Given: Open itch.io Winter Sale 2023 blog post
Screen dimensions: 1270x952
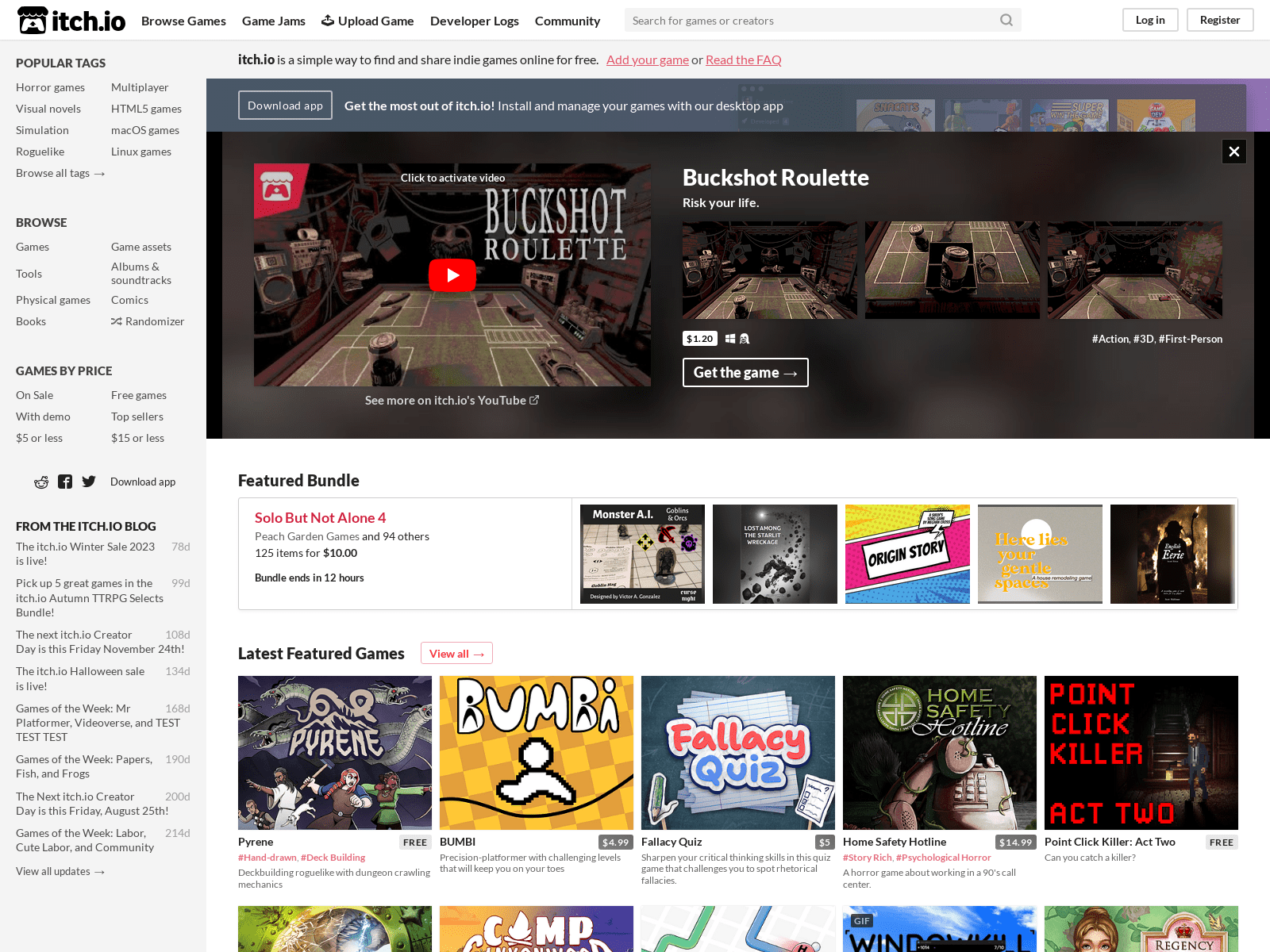Looking at the screenshot, I should (86, 554).
